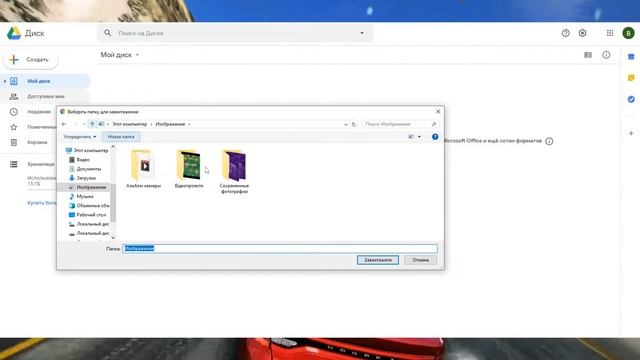Open the dialog help icon
The image size is (640, 360).
click(435, 137)
